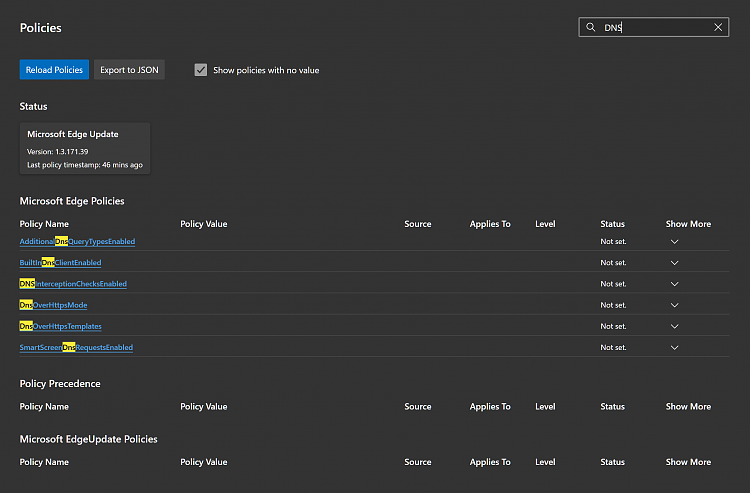This screenshot has width=750, height=493.
Task: Click the search magnifier icon
Action: point(591,27)
